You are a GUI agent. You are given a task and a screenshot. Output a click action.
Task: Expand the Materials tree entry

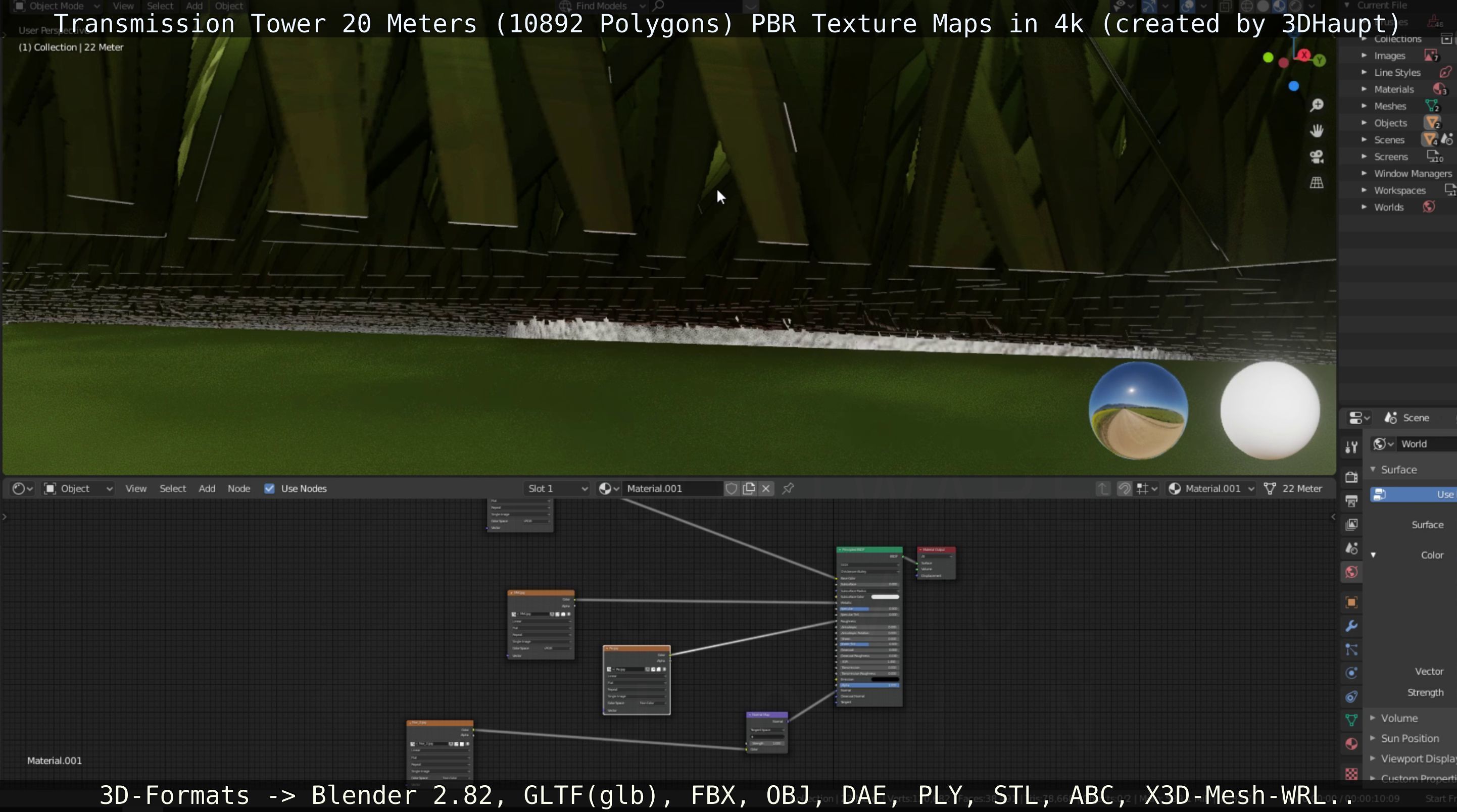1364,89
